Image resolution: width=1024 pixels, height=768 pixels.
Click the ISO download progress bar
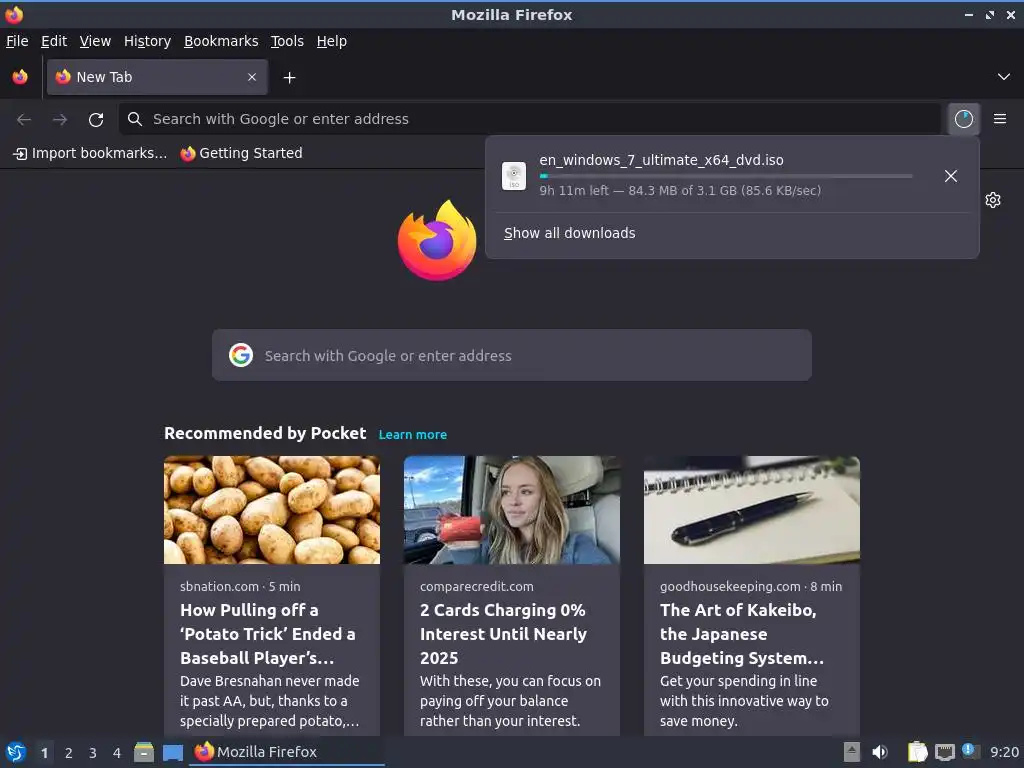coord(726,176)
